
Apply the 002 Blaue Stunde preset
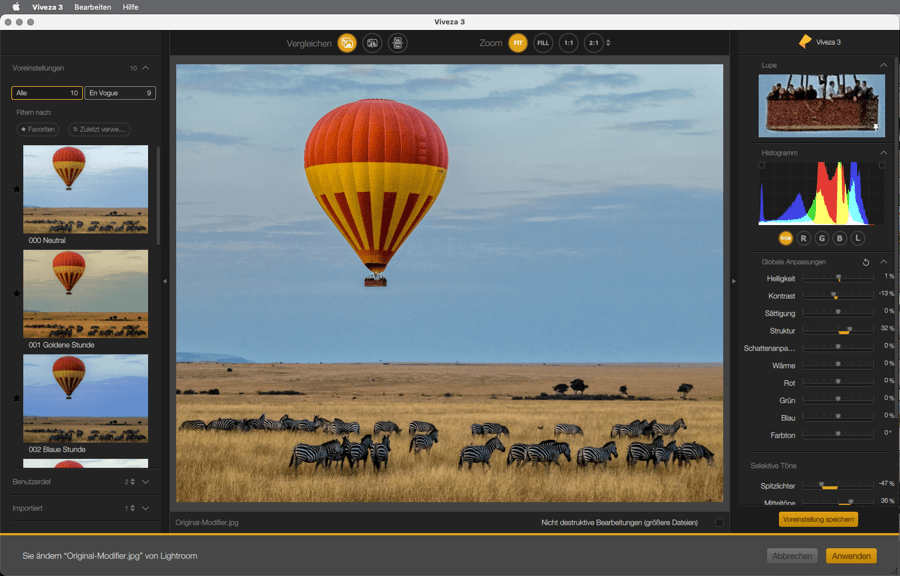tap(86, 398)
